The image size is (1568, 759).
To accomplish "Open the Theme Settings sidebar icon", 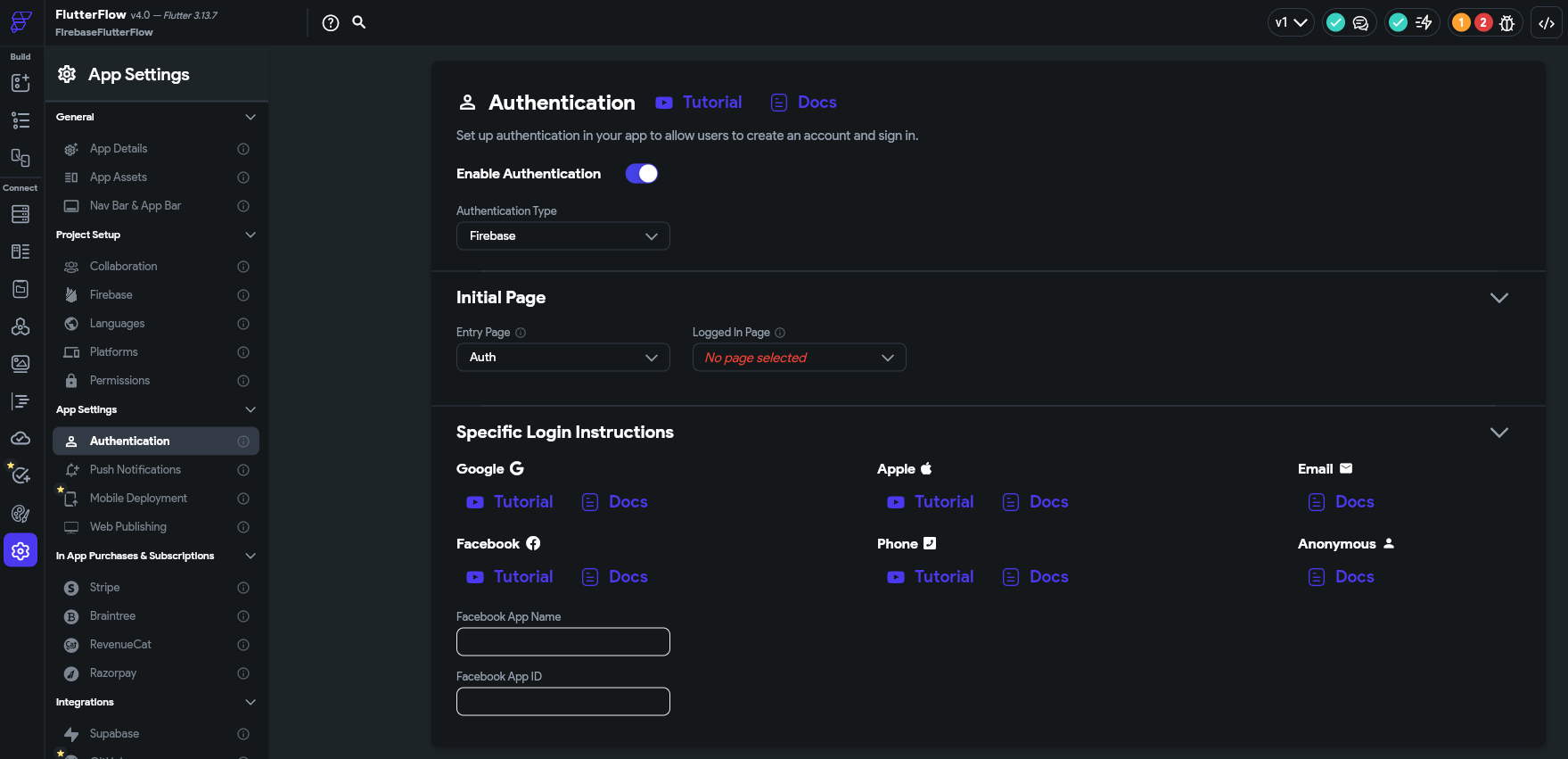I will (21, 514).
